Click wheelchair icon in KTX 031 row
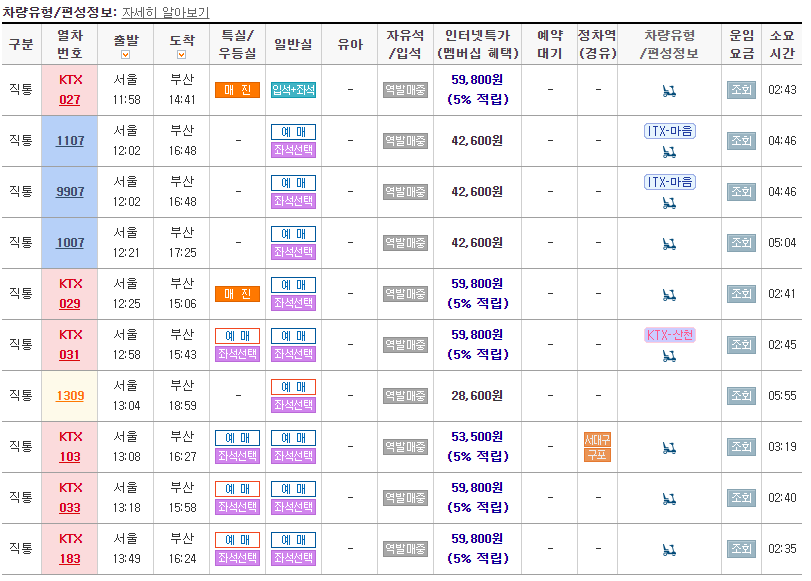 pyautogui.click(x=669, y=356)
